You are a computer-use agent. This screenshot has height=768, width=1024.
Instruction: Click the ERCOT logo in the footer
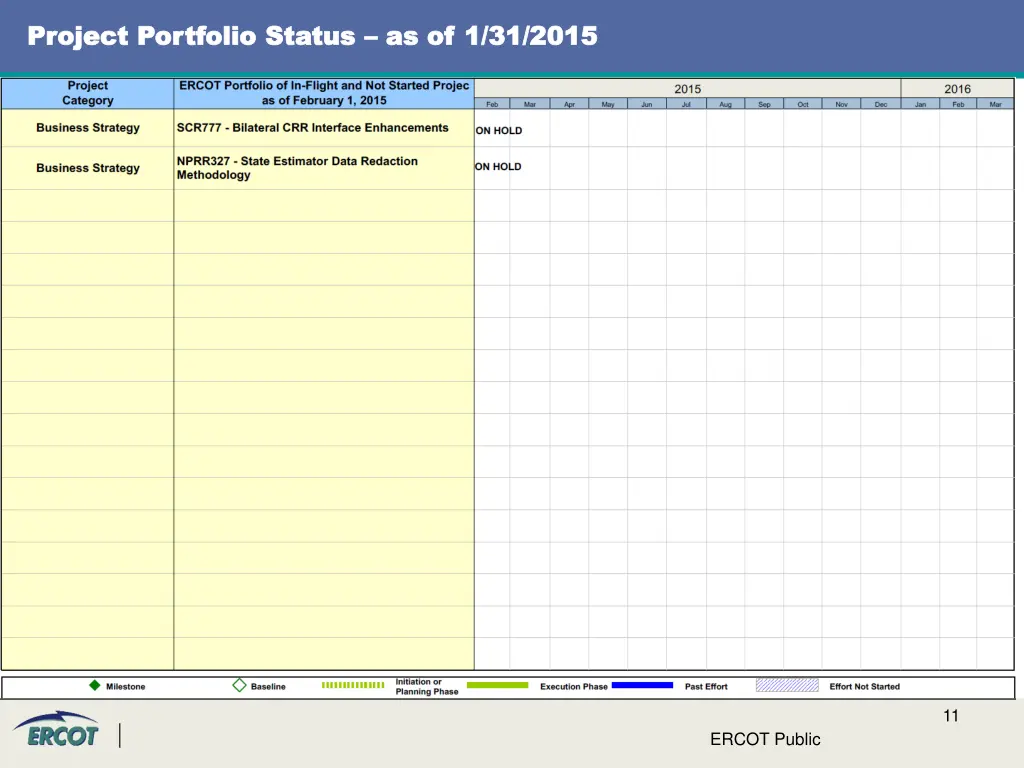click(x=56, y=729)
